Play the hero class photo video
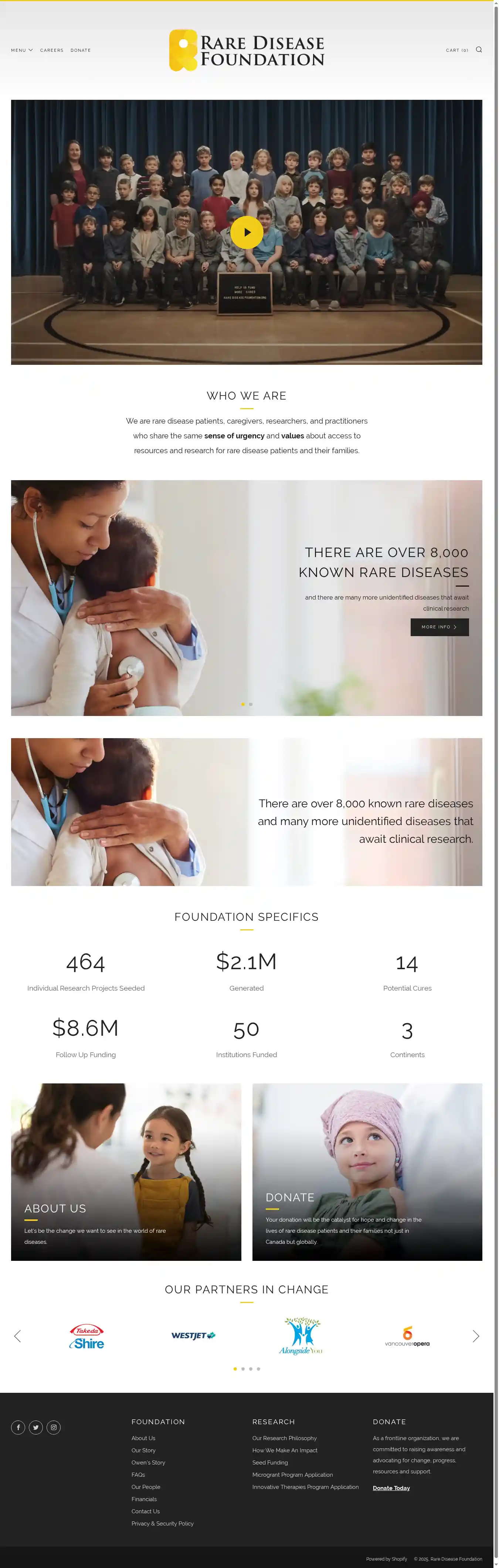This screenshot has height=1568, width=499. click(247, 232)
